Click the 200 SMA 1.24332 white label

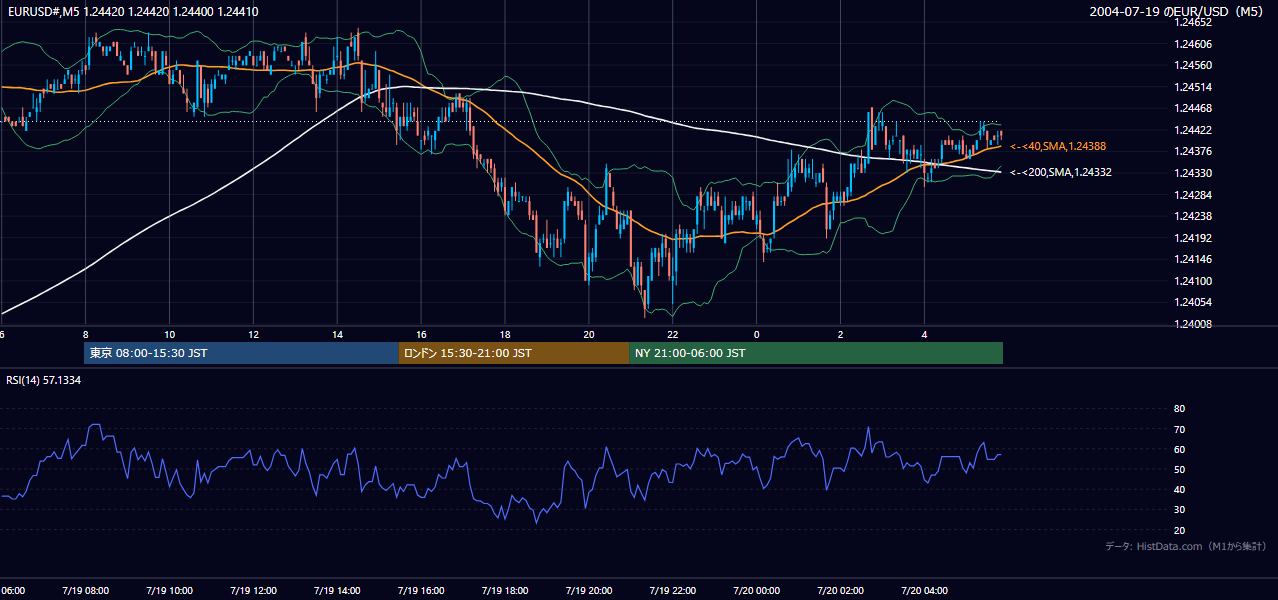pos(1061,173)
